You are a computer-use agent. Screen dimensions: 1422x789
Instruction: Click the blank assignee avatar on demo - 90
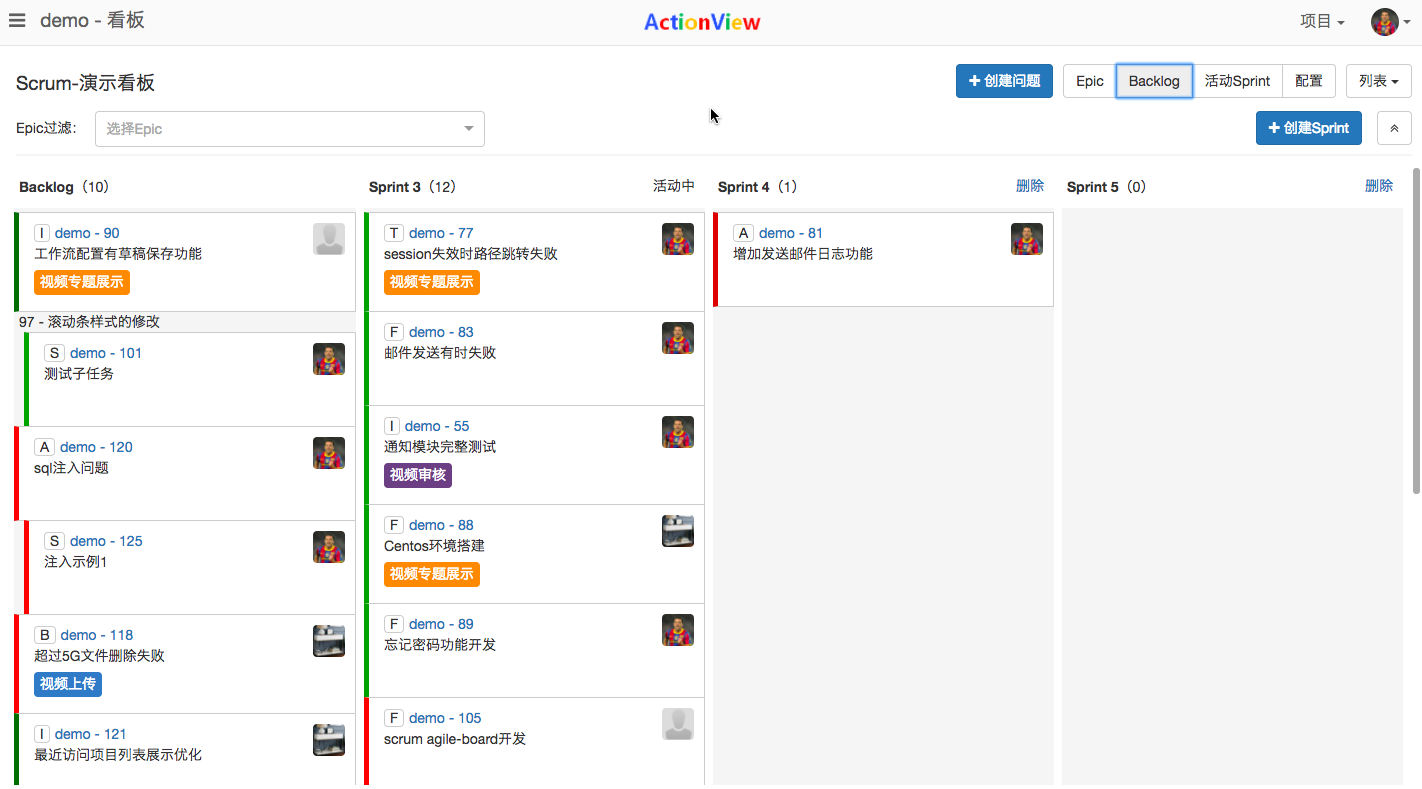pos(329,239)
